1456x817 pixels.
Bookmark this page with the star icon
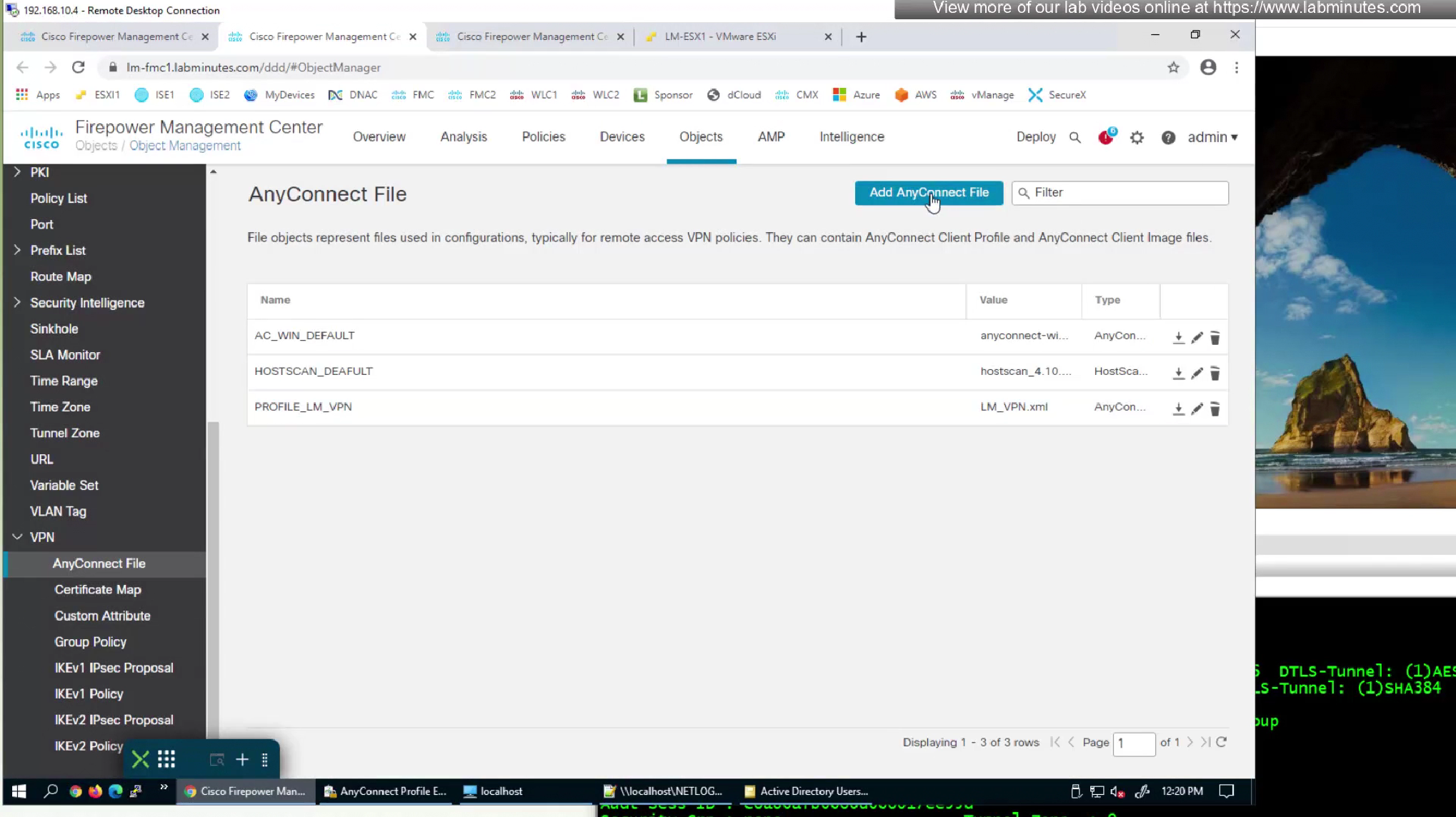click(x=1173, y=67)
